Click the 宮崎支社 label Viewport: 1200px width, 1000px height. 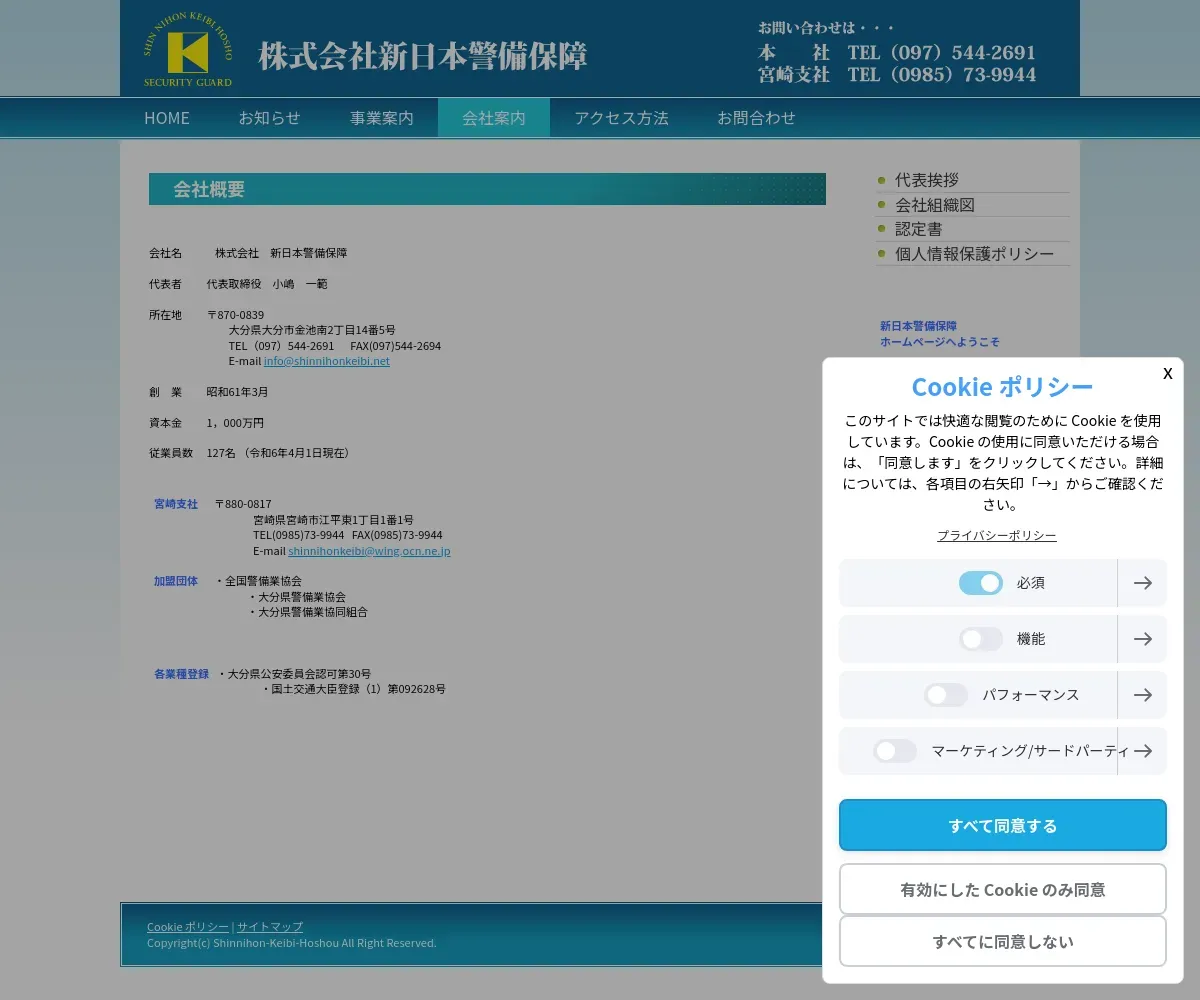176,504
